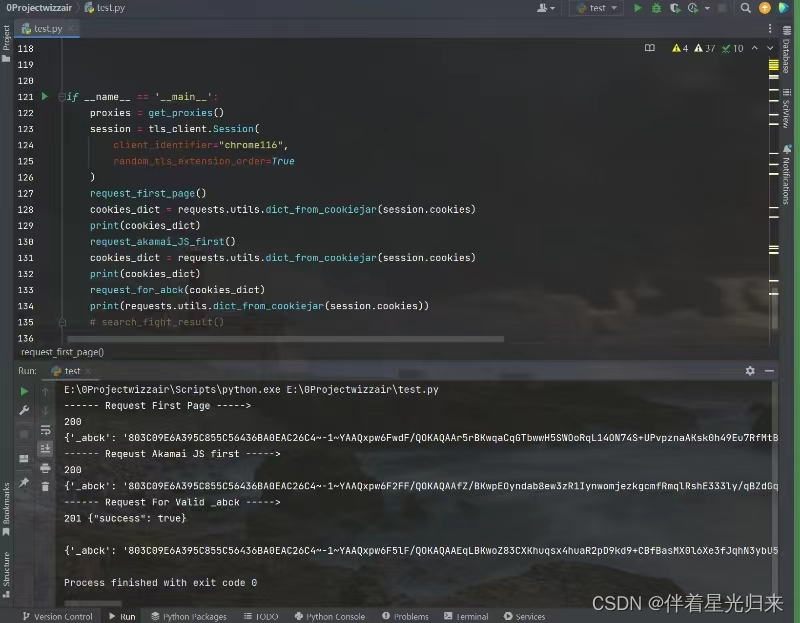Open editor tabs options menu (three dots)

[x=769, y=29]
